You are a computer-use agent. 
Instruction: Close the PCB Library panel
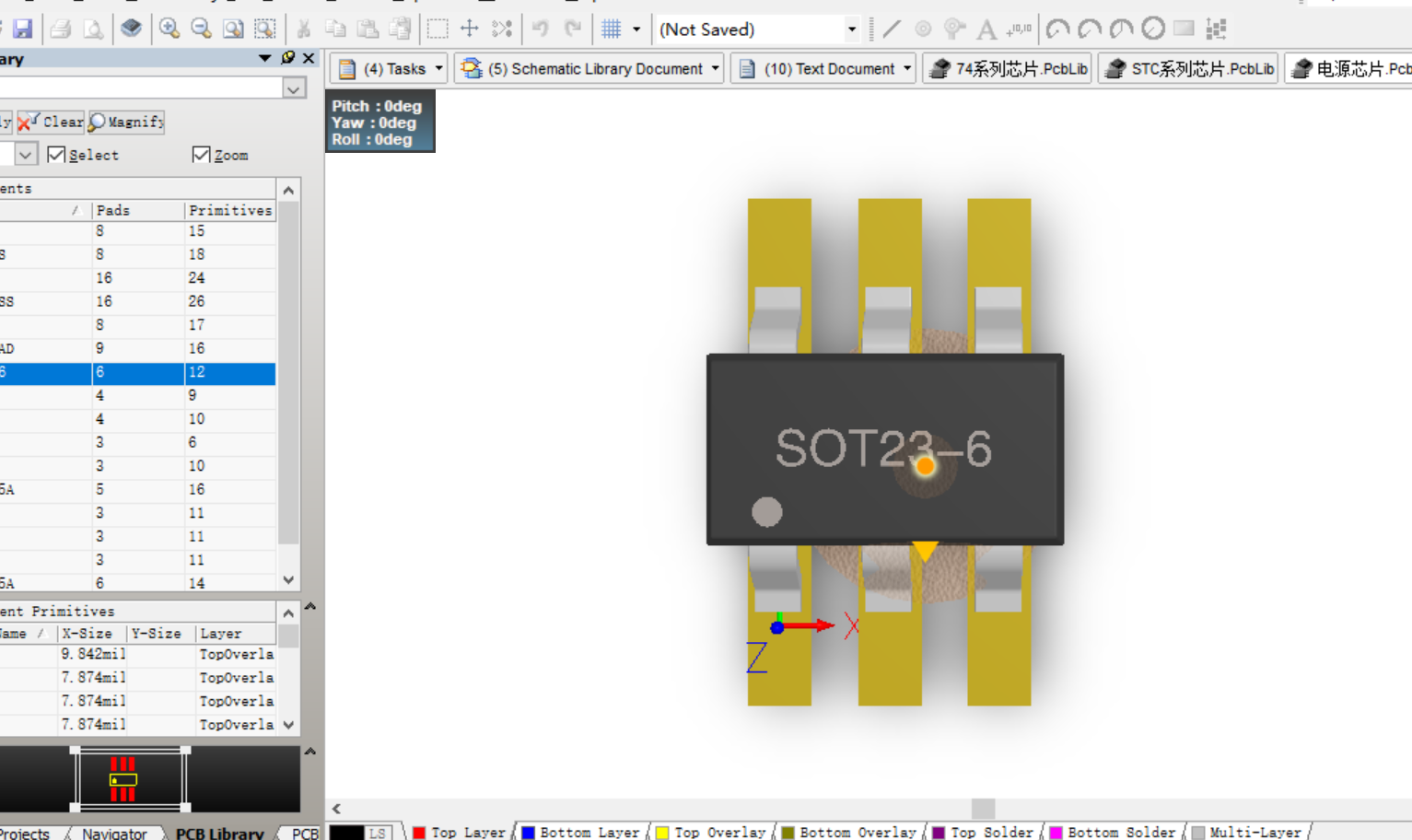pos(309,58)
